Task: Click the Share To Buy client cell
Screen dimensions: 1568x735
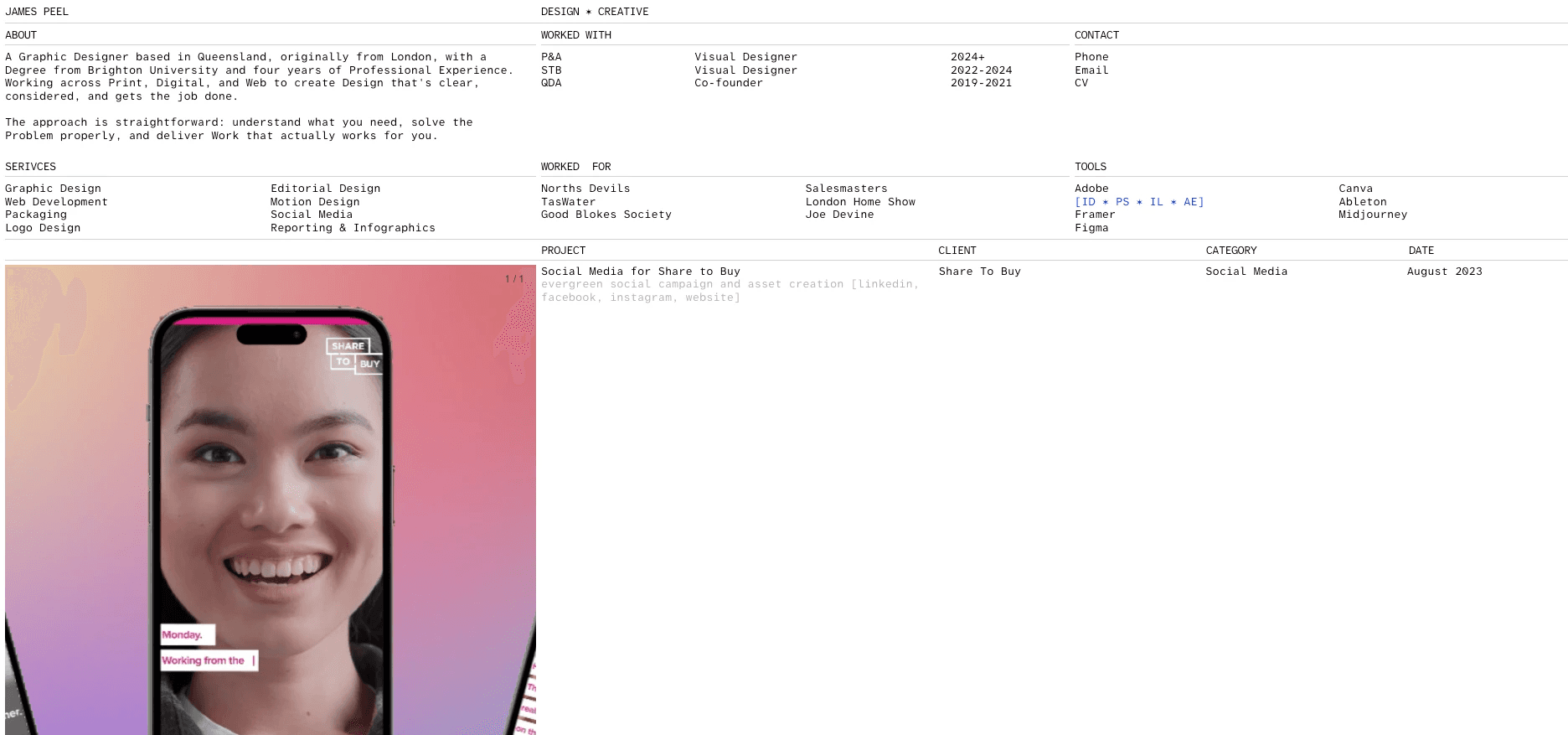Action: pyautogui.click(x=980, y=272)
